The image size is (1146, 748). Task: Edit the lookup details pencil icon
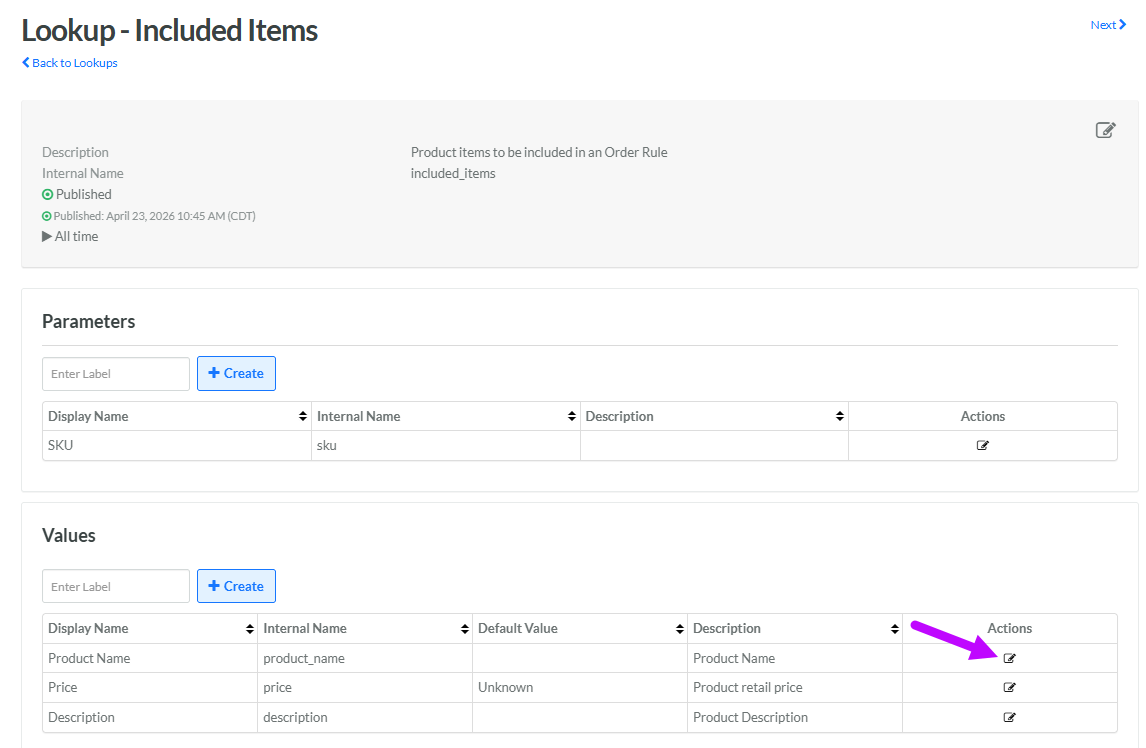coord(1105,130)
